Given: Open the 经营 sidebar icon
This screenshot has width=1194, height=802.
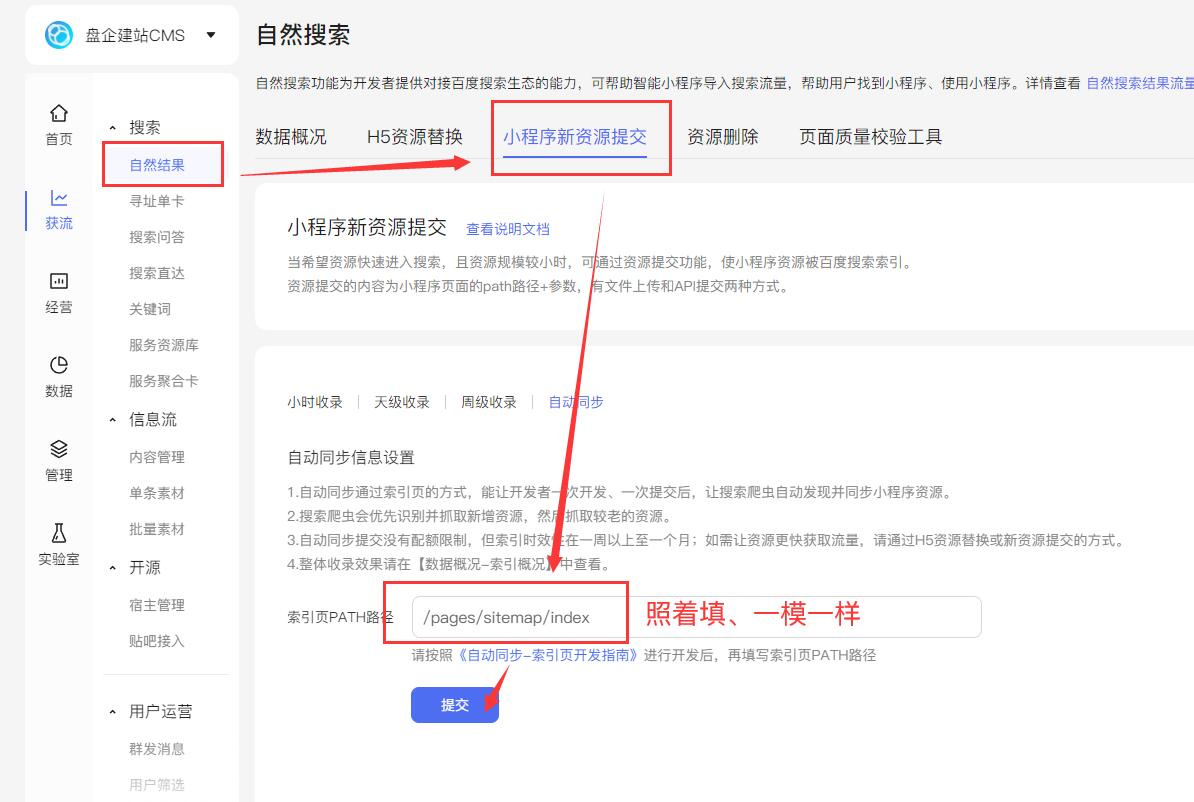Looking at the screenshot, I should (x=59, y=281).
